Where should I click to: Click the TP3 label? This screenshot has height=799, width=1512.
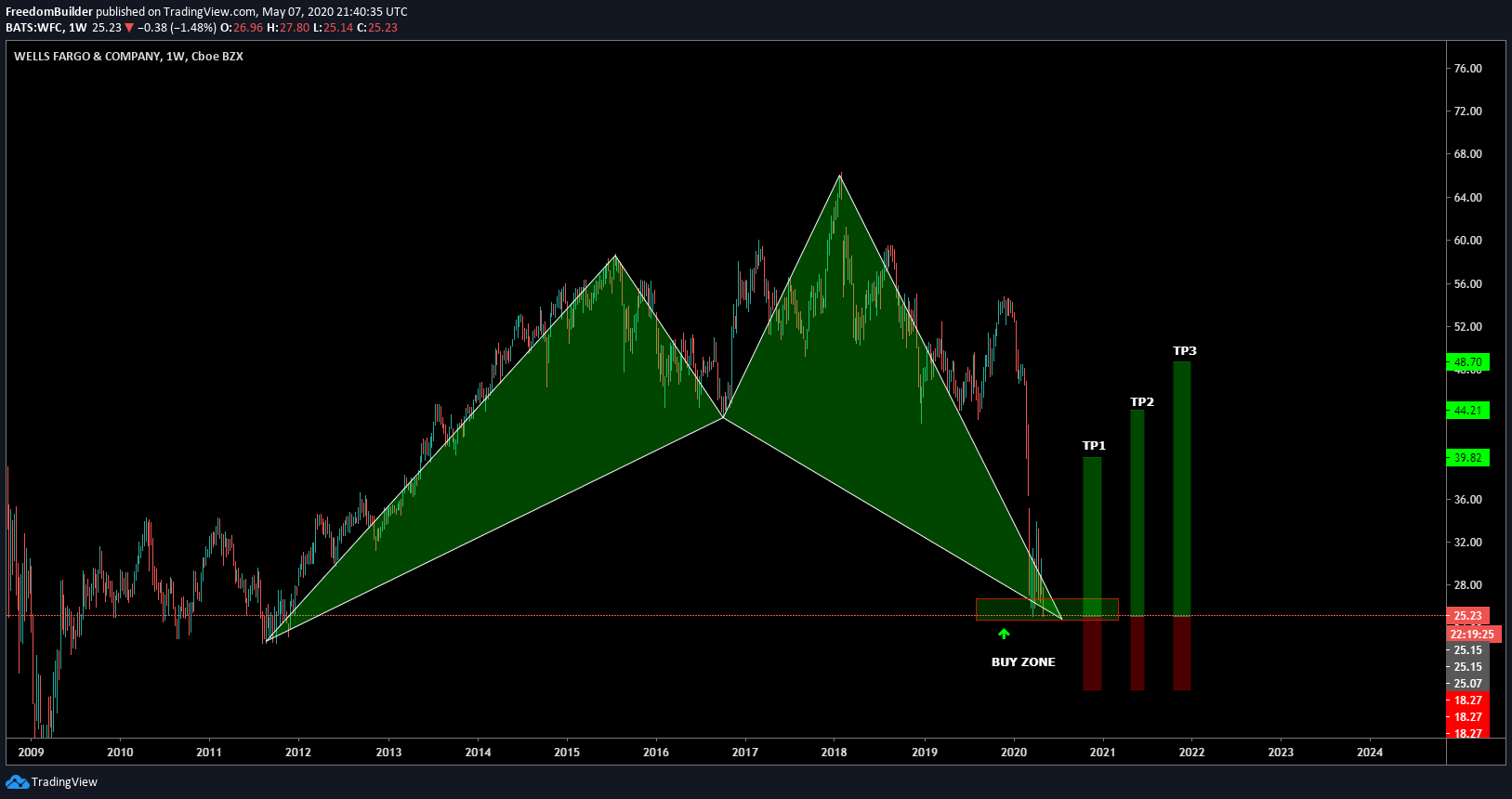coord(1185,351)
